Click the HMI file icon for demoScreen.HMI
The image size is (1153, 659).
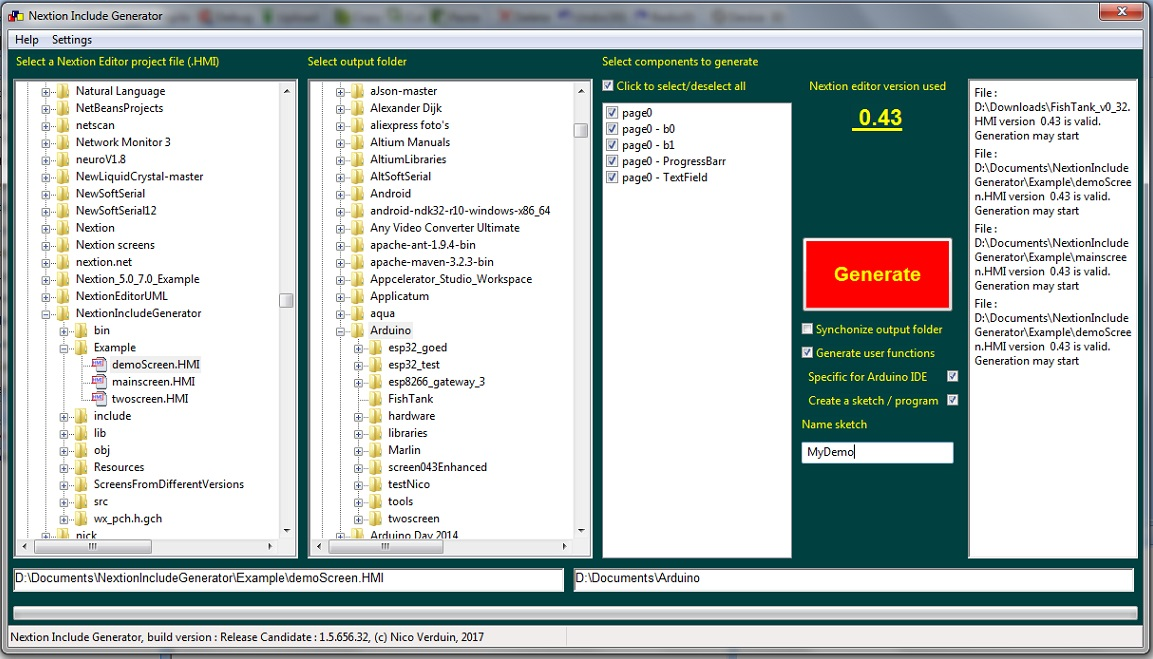click(x=99, y=364)
